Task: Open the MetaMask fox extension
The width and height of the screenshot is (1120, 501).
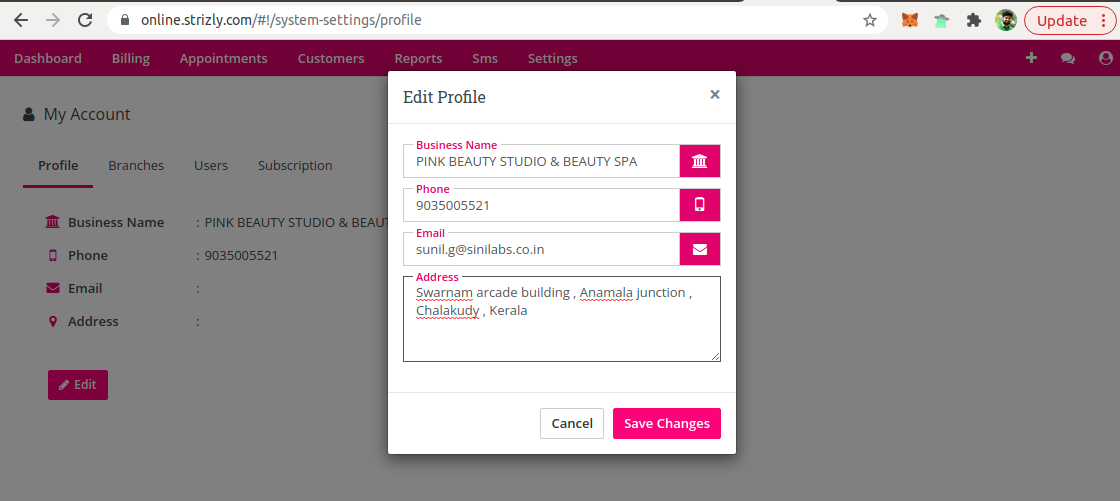Action: coord(909,20)
